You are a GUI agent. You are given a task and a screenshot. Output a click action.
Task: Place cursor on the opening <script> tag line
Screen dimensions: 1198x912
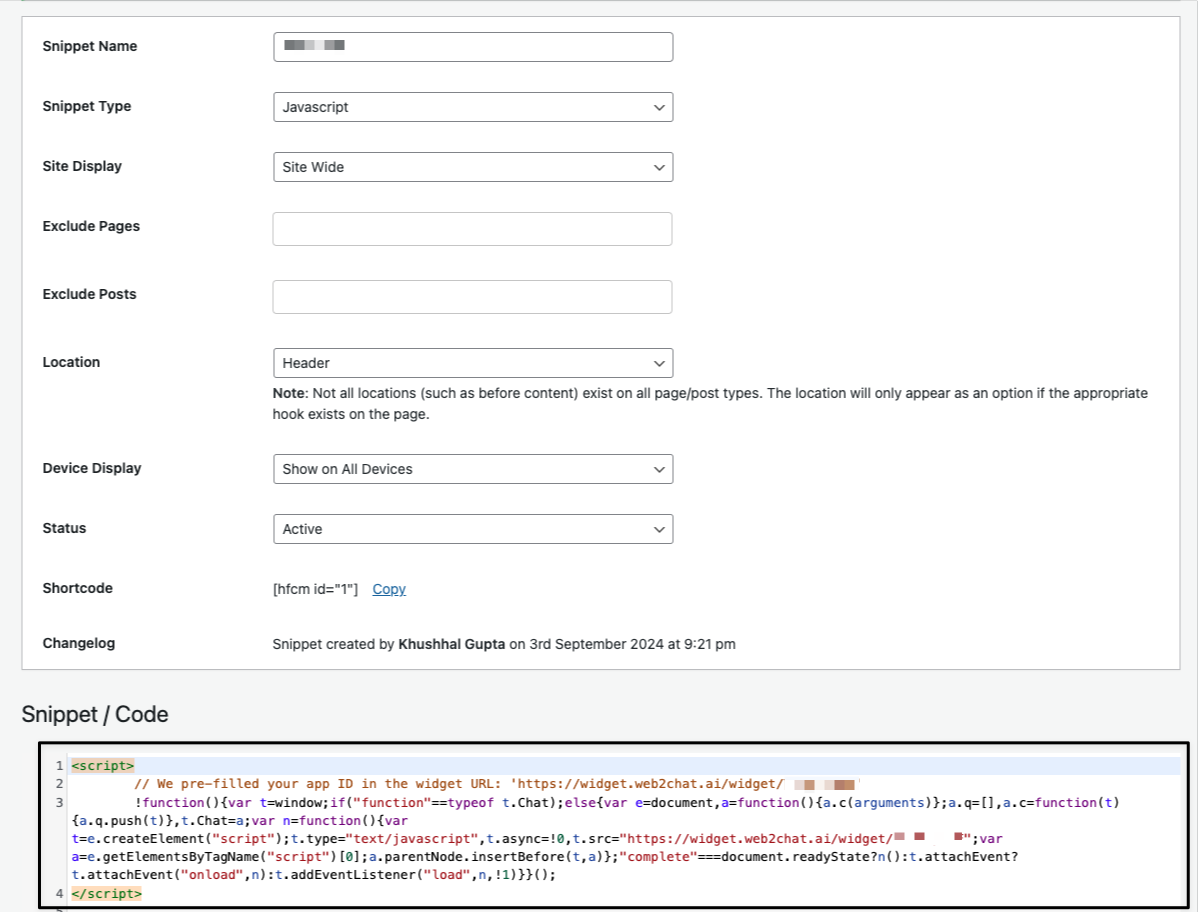click(103, 765)
